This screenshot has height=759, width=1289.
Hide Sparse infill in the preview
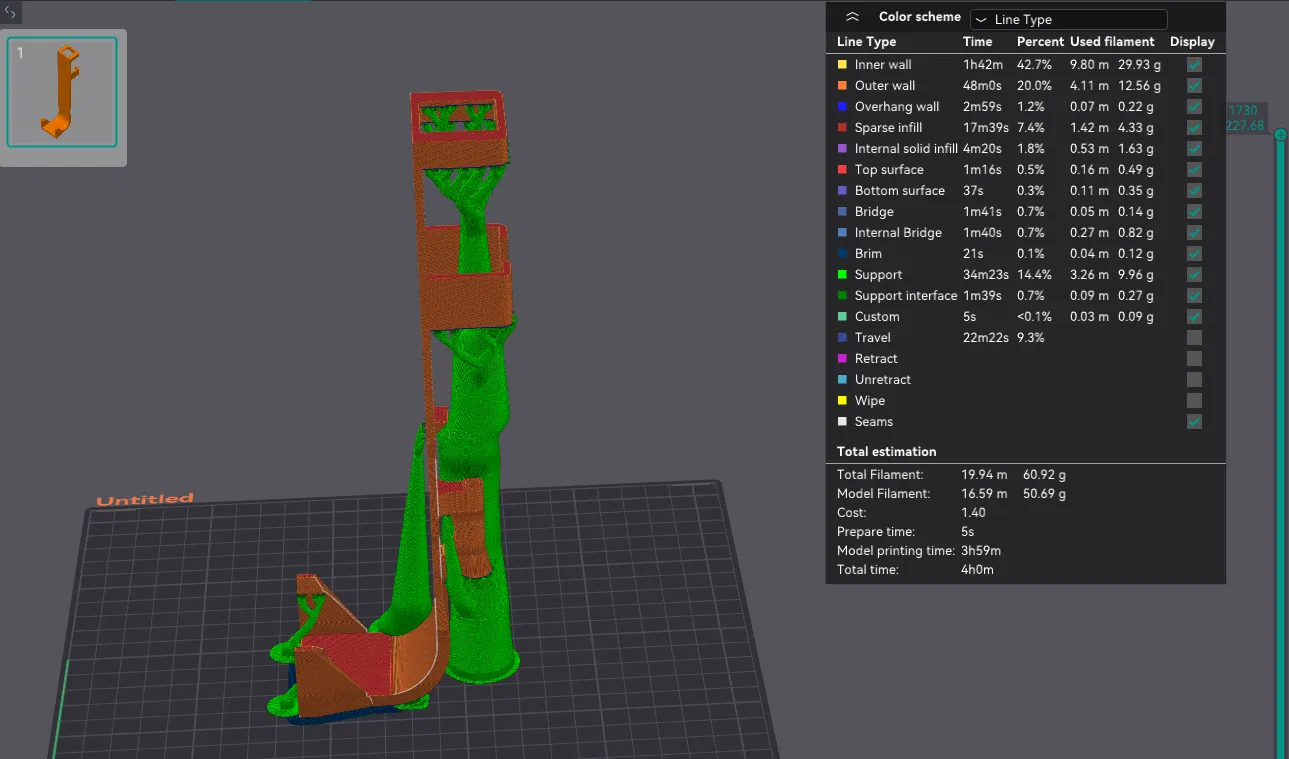click(1194, 128)
